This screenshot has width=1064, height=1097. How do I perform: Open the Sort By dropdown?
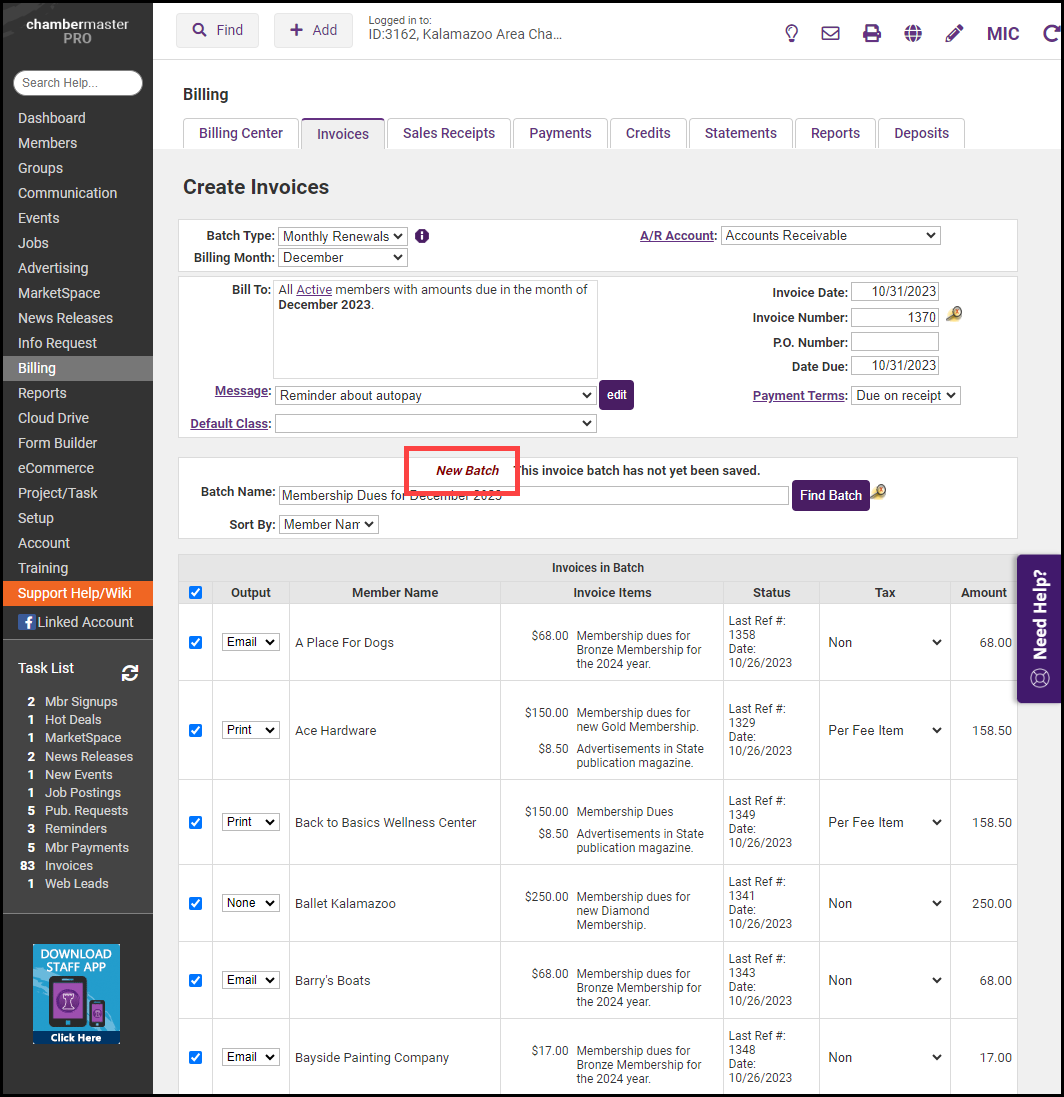328,524
